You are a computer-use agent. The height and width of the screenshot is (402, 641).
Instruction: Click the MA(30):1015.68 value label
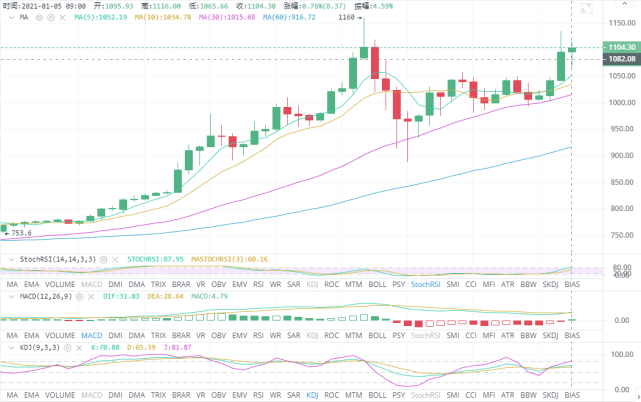[227, 17]
